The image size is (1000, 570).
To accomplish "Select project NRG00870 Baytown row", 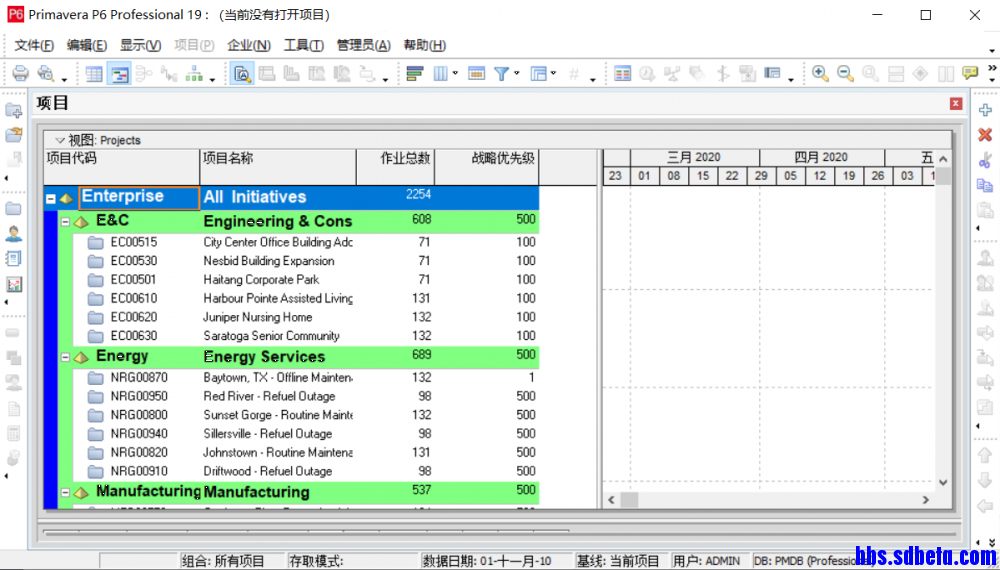I will pos(306,377).
